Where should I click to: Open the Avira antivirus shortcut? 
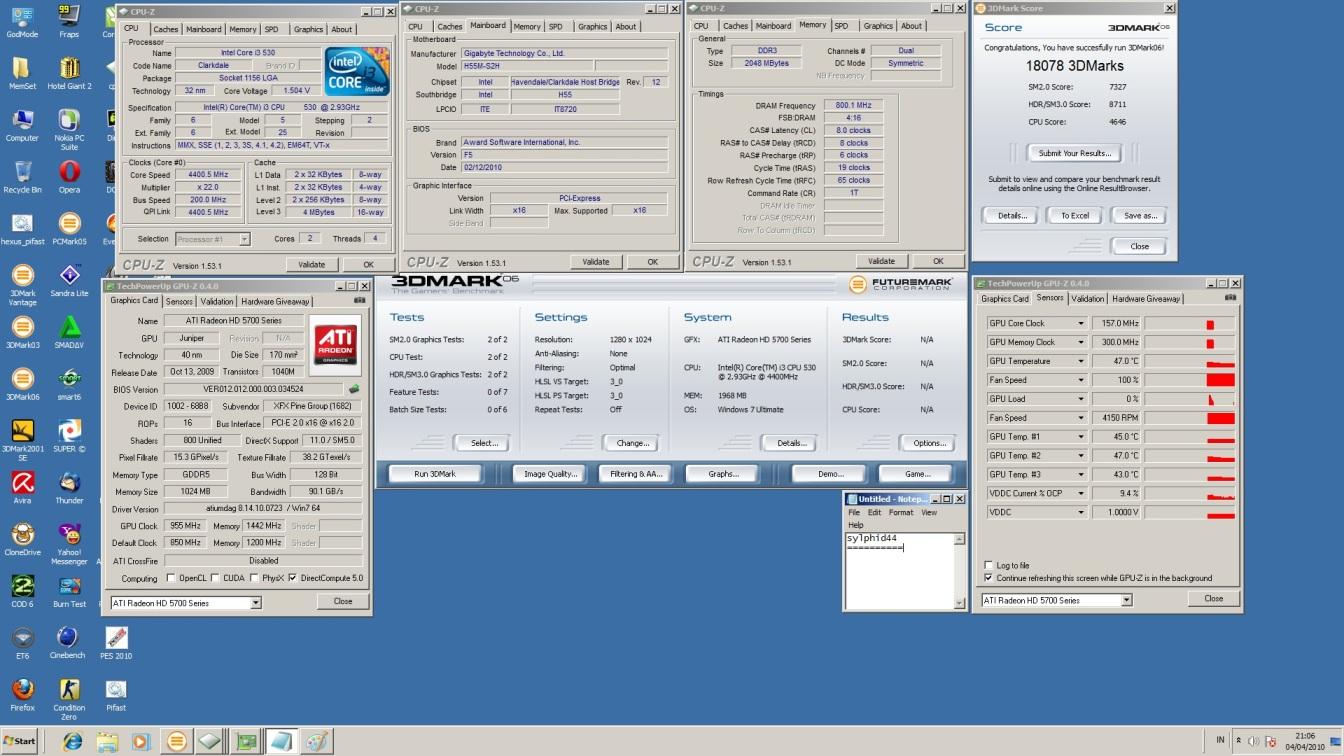(x=21, y=489)
